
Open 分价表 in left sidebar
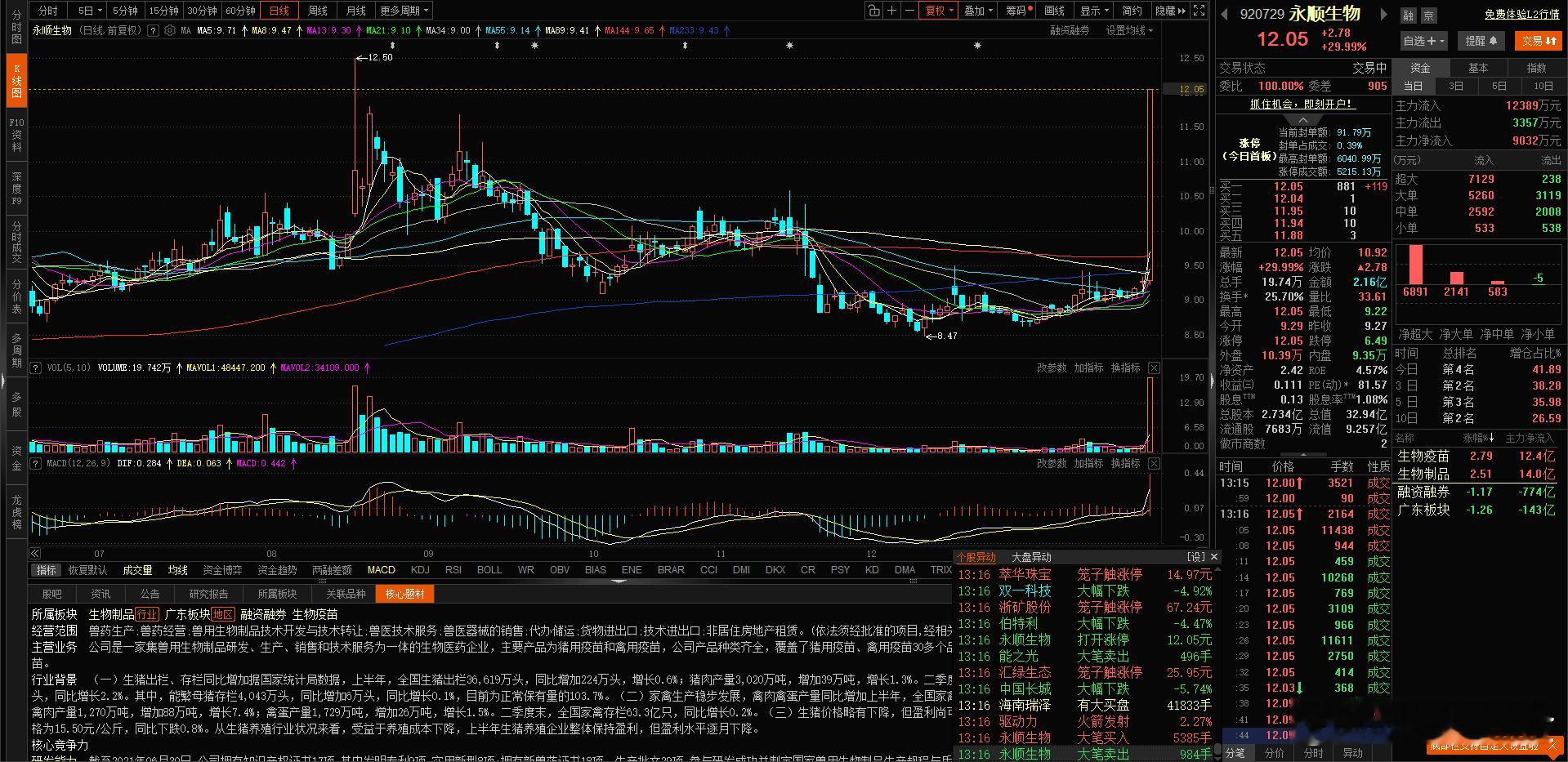(16, 296)
